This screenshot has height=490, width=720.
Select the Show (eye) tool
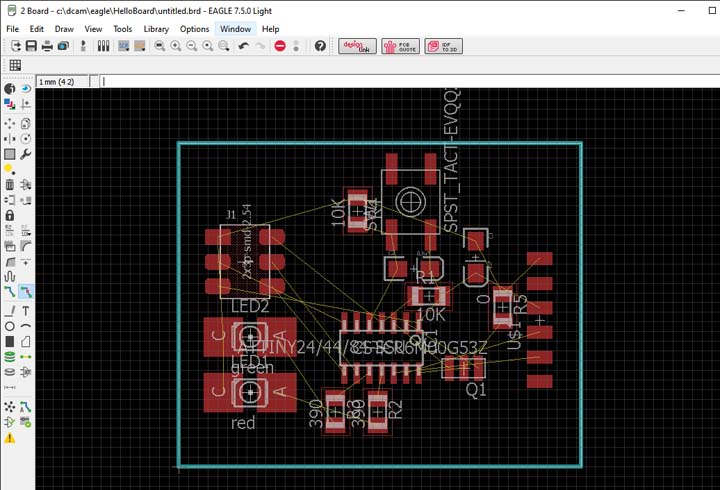(x=26, y=89)
